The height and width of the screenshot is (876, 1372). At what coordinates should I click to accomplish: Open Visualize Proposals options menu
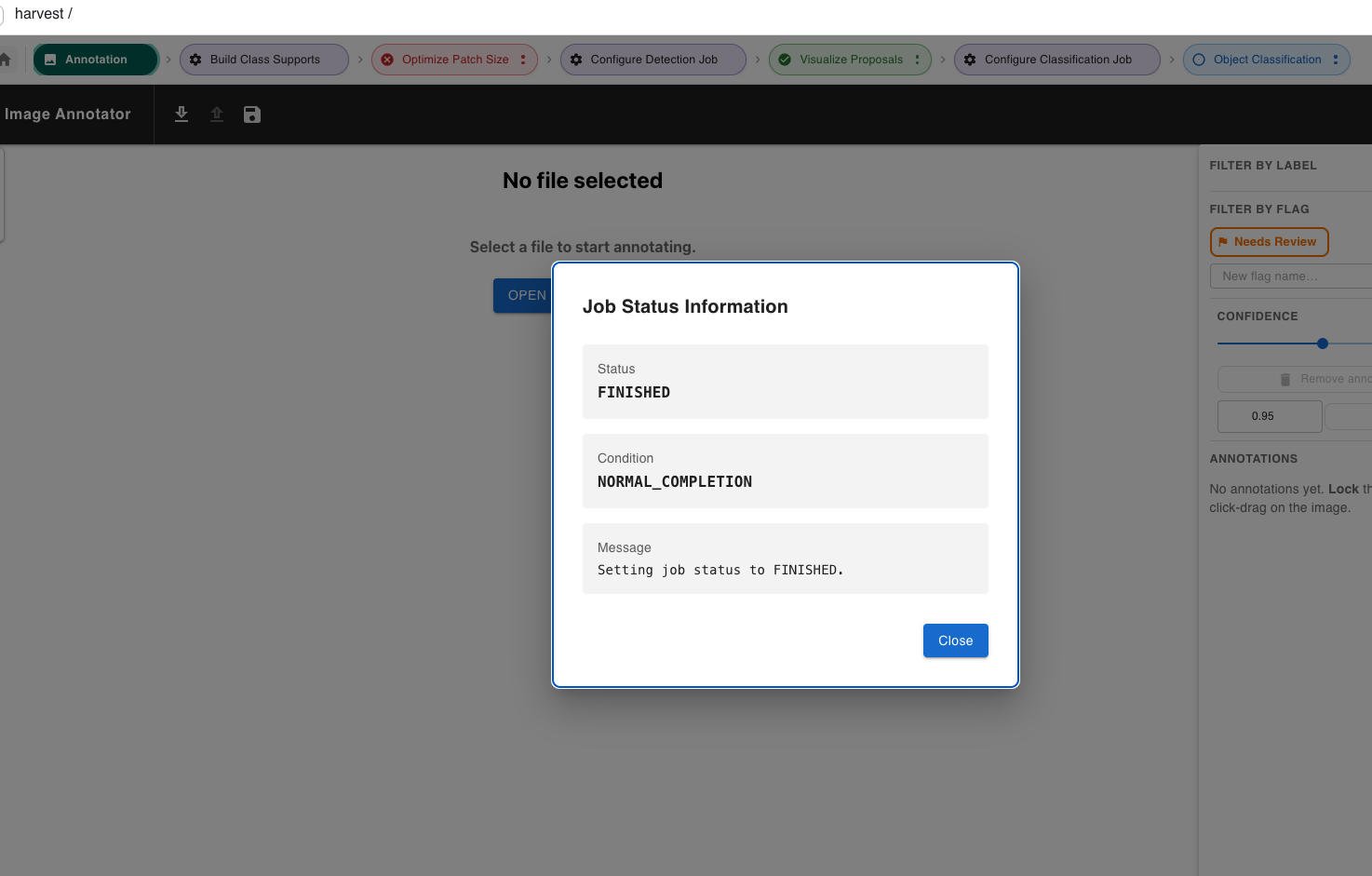point(917,60)
